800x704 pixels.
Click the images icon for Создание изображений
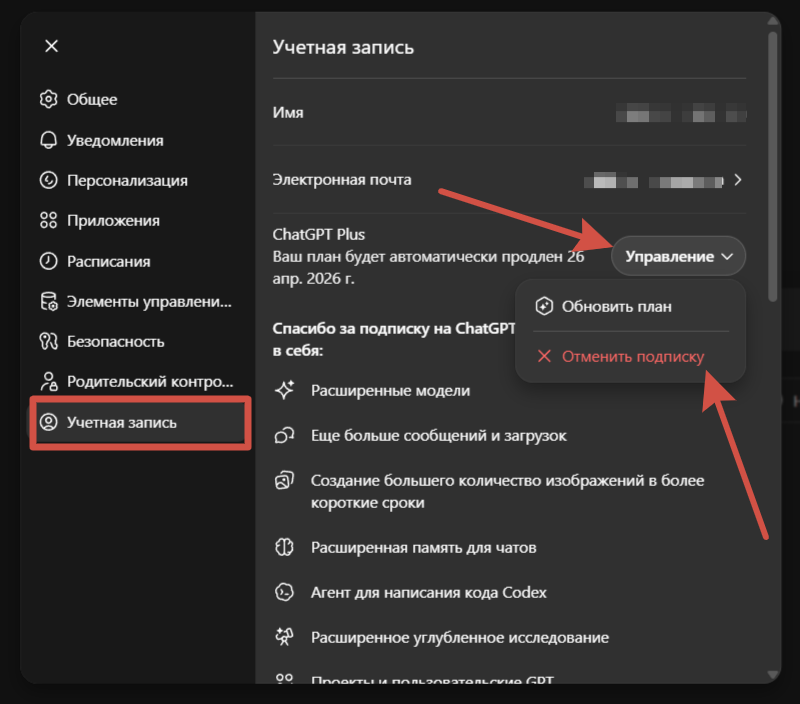click(x=285, y=480)
